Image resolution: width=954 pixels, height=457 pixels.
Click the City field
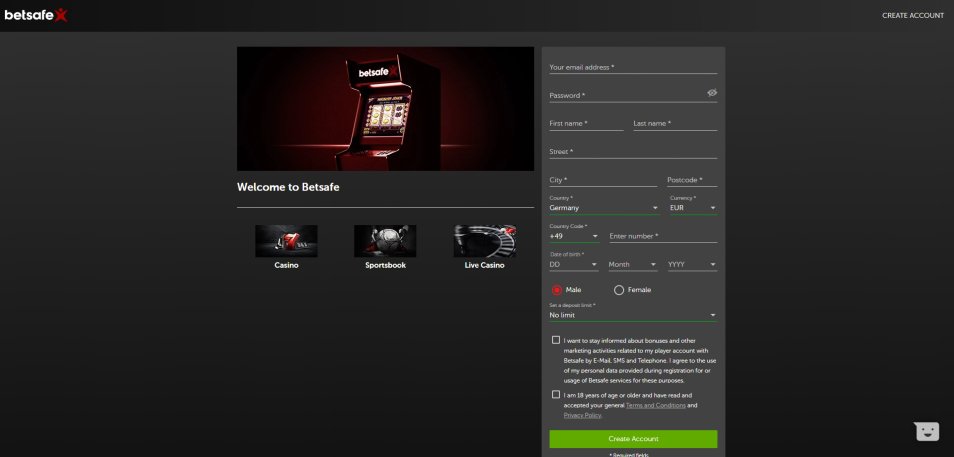603,180
